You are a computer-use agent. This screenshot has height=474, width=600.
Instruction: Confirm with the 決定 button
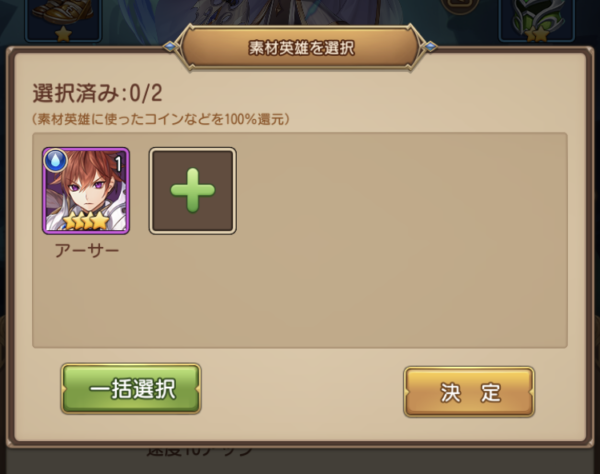tap(469, 392)
